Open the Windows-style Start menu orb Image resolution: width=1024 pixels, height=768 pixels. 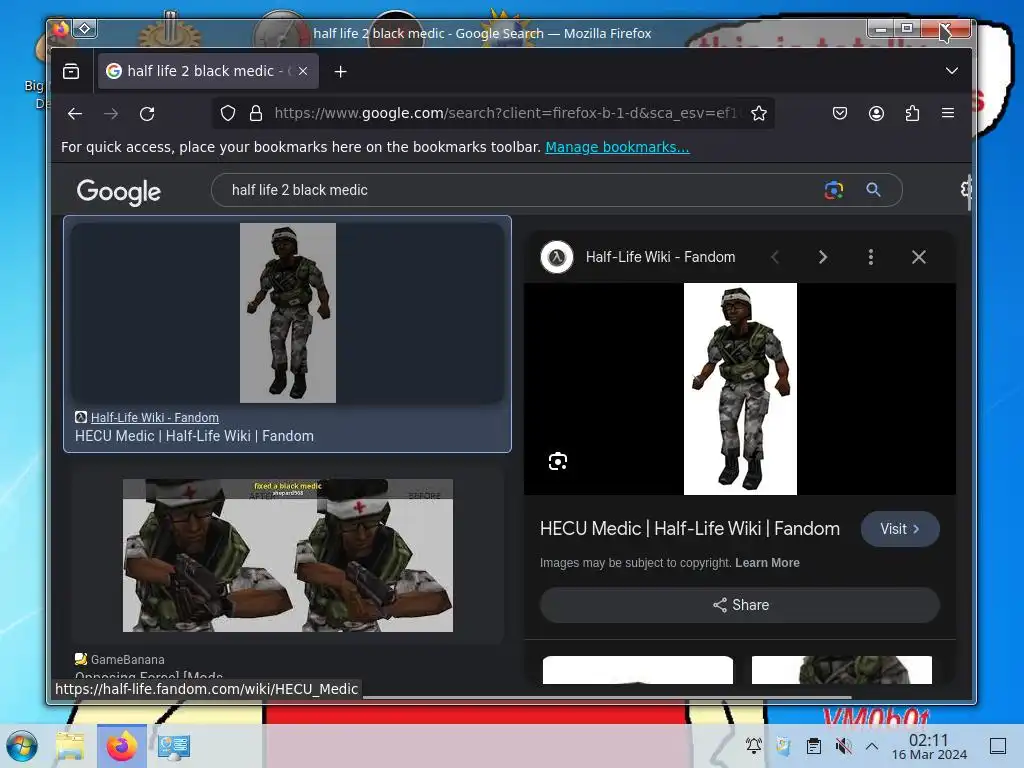(22, 746)
